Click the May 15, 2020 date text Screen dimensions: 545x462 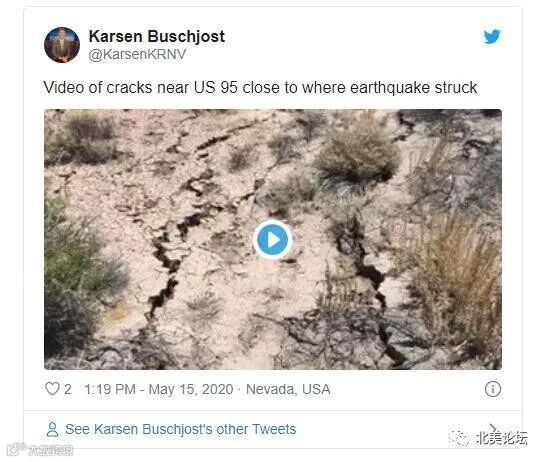(191, 389)
